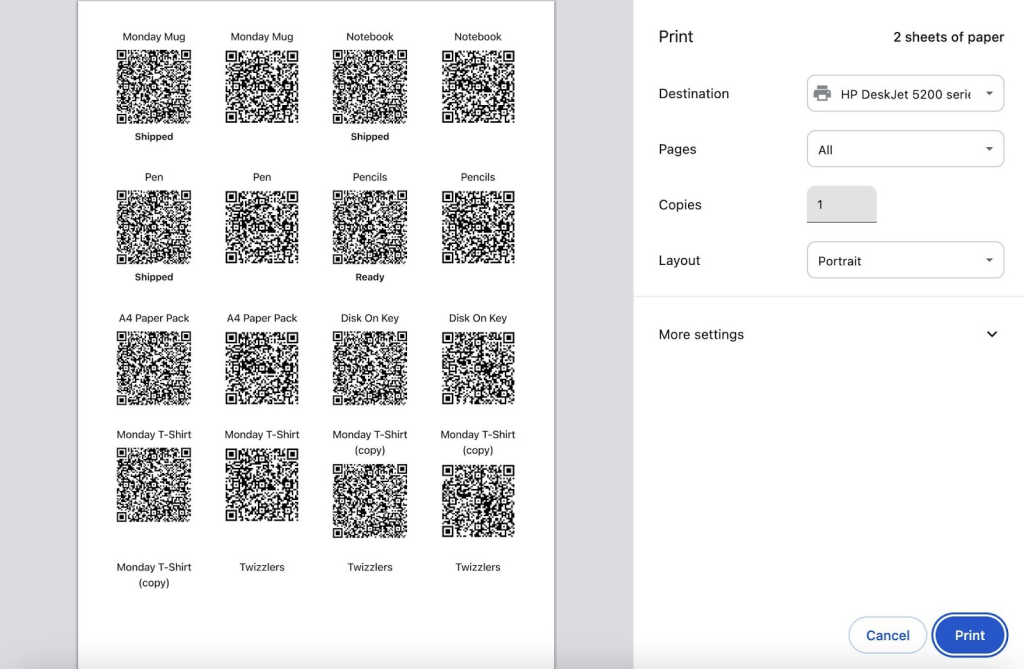
Task: Select the Pencils QR code marked Ready
Action: (370, 227)
